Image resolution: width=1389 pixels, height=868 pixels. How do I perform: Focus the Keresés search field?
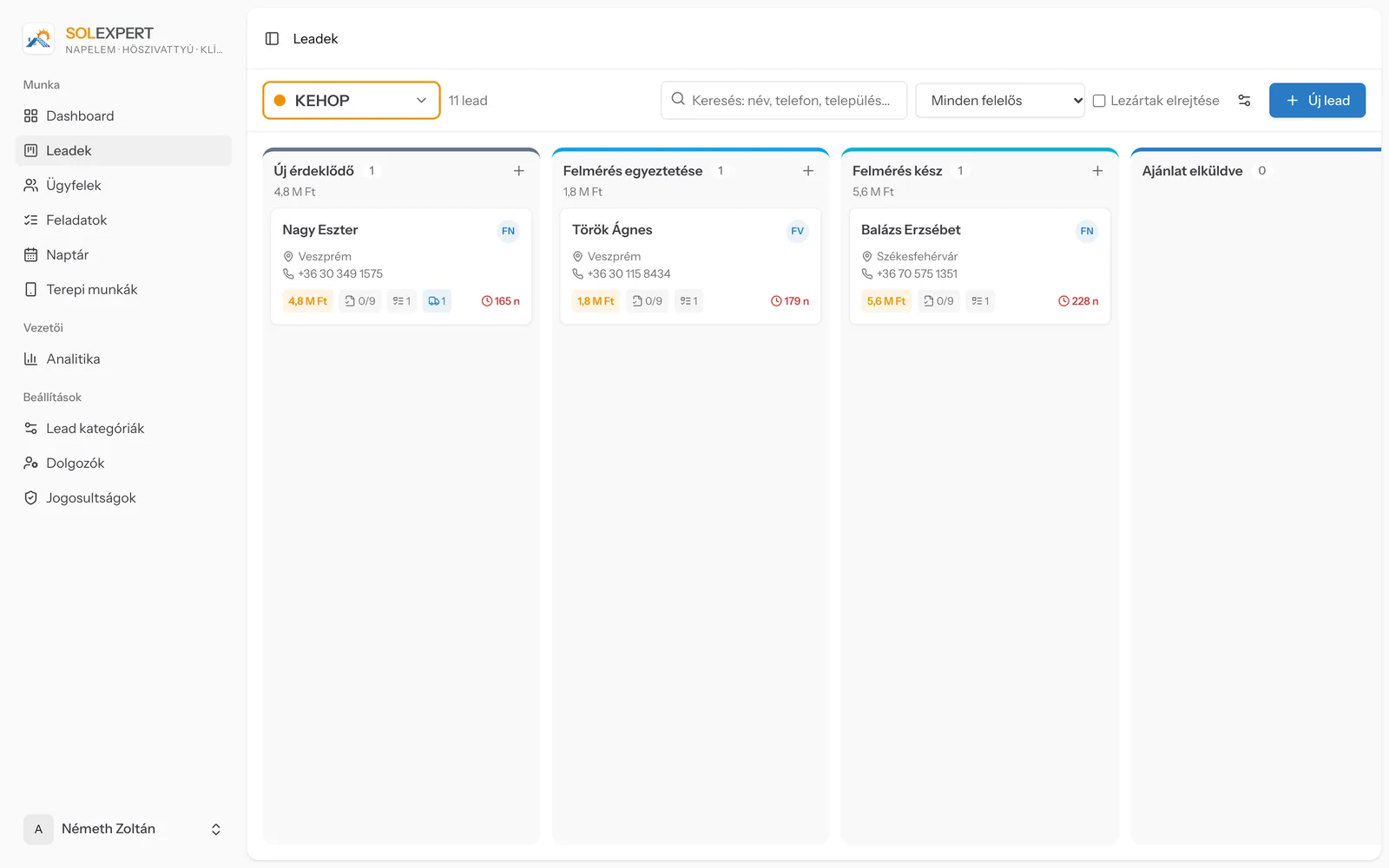pos(784,101)
